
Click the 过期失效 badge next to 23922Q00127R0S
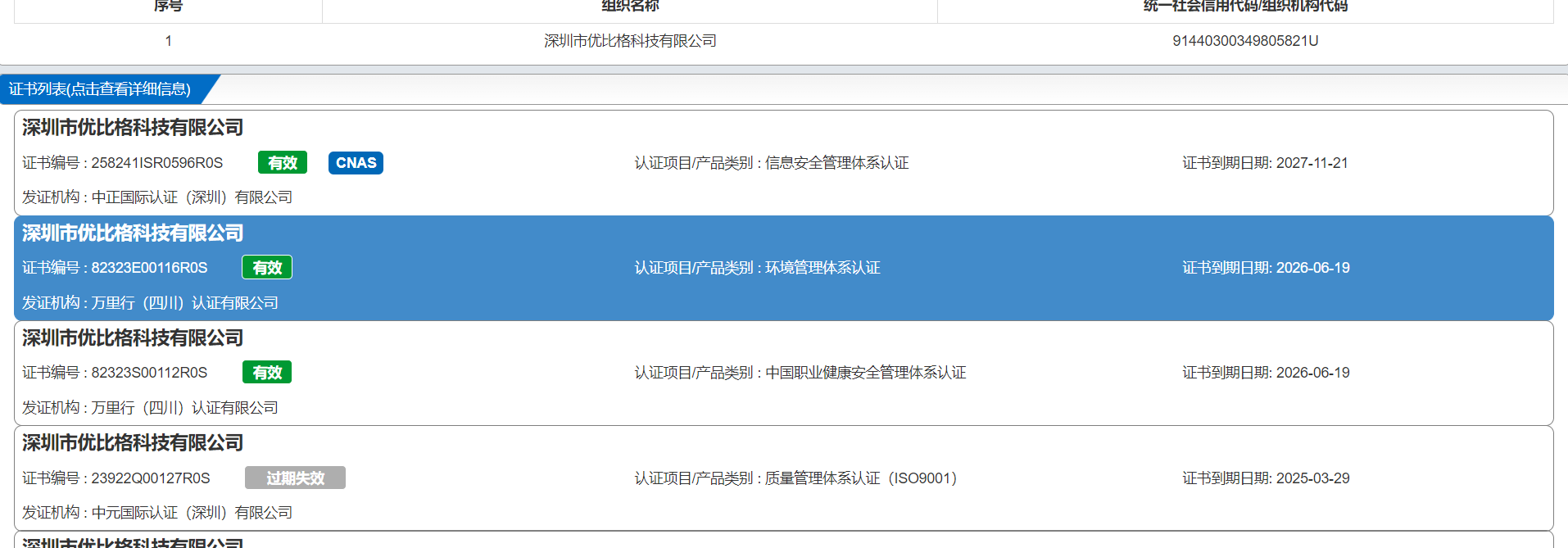(x=295, y=478)
